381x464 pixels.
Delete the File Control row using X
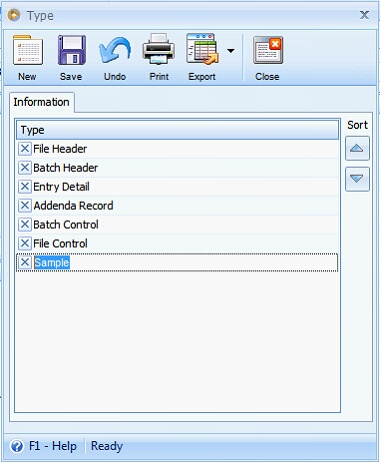[x=25, y=243]
